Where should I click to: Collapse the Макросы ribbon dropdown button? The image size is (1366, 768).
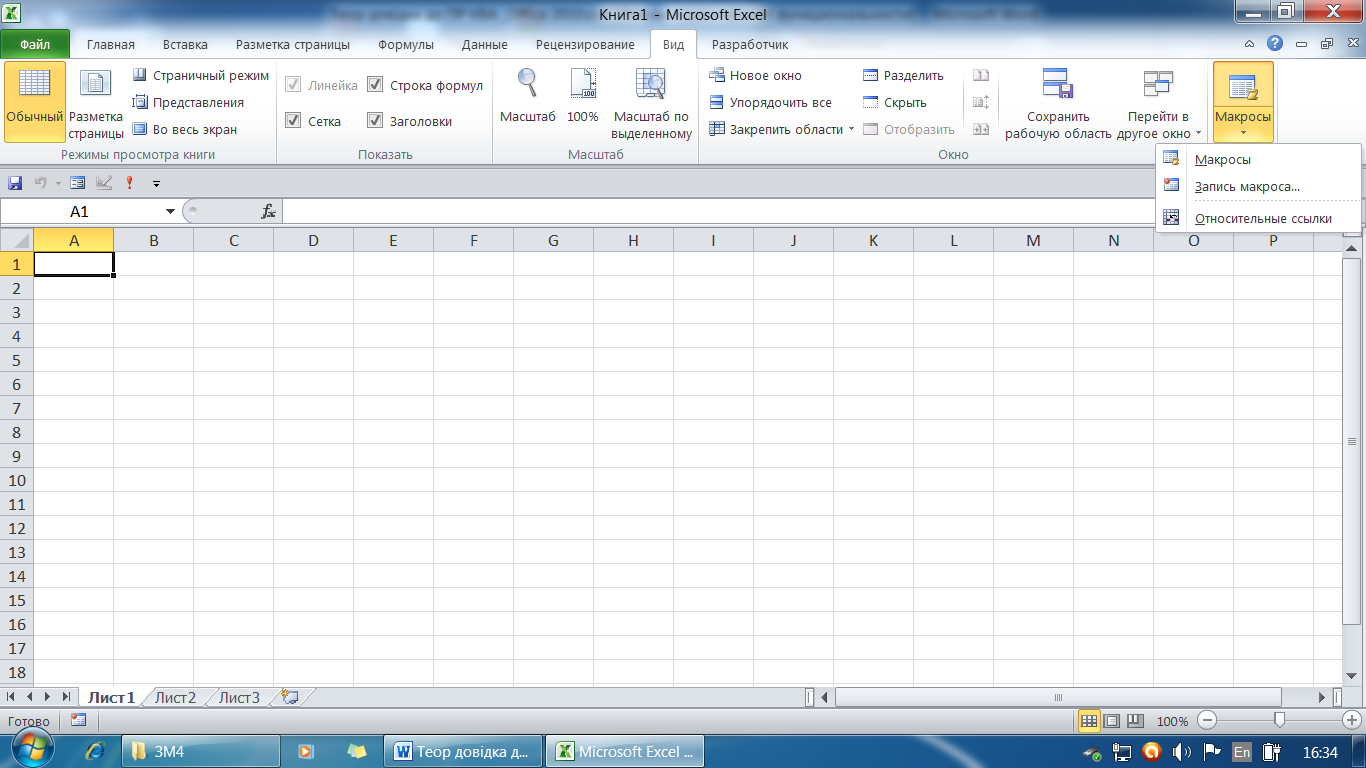(x=1243, y=103)
